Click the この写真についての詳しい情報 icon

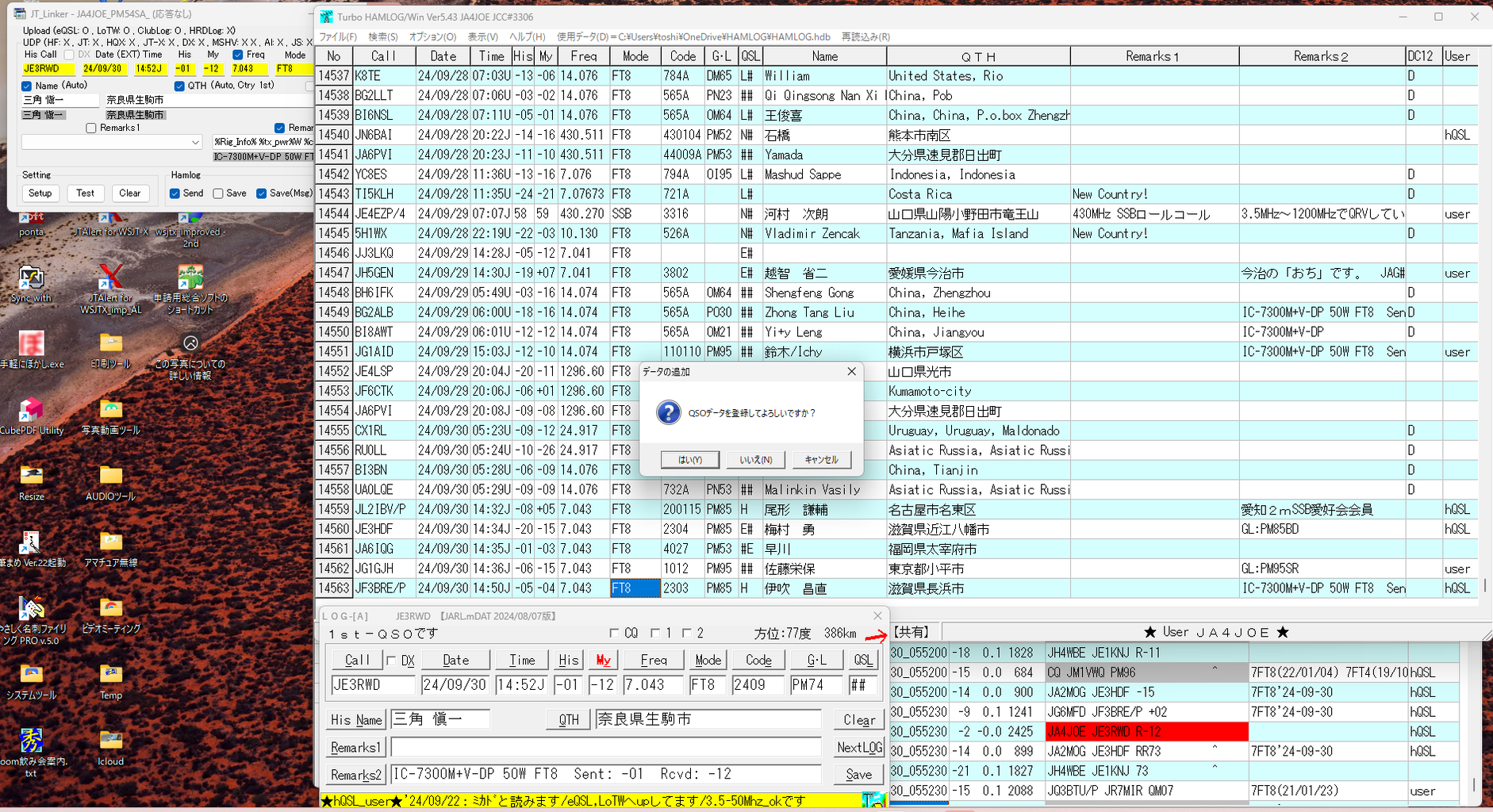coord(190,357)
